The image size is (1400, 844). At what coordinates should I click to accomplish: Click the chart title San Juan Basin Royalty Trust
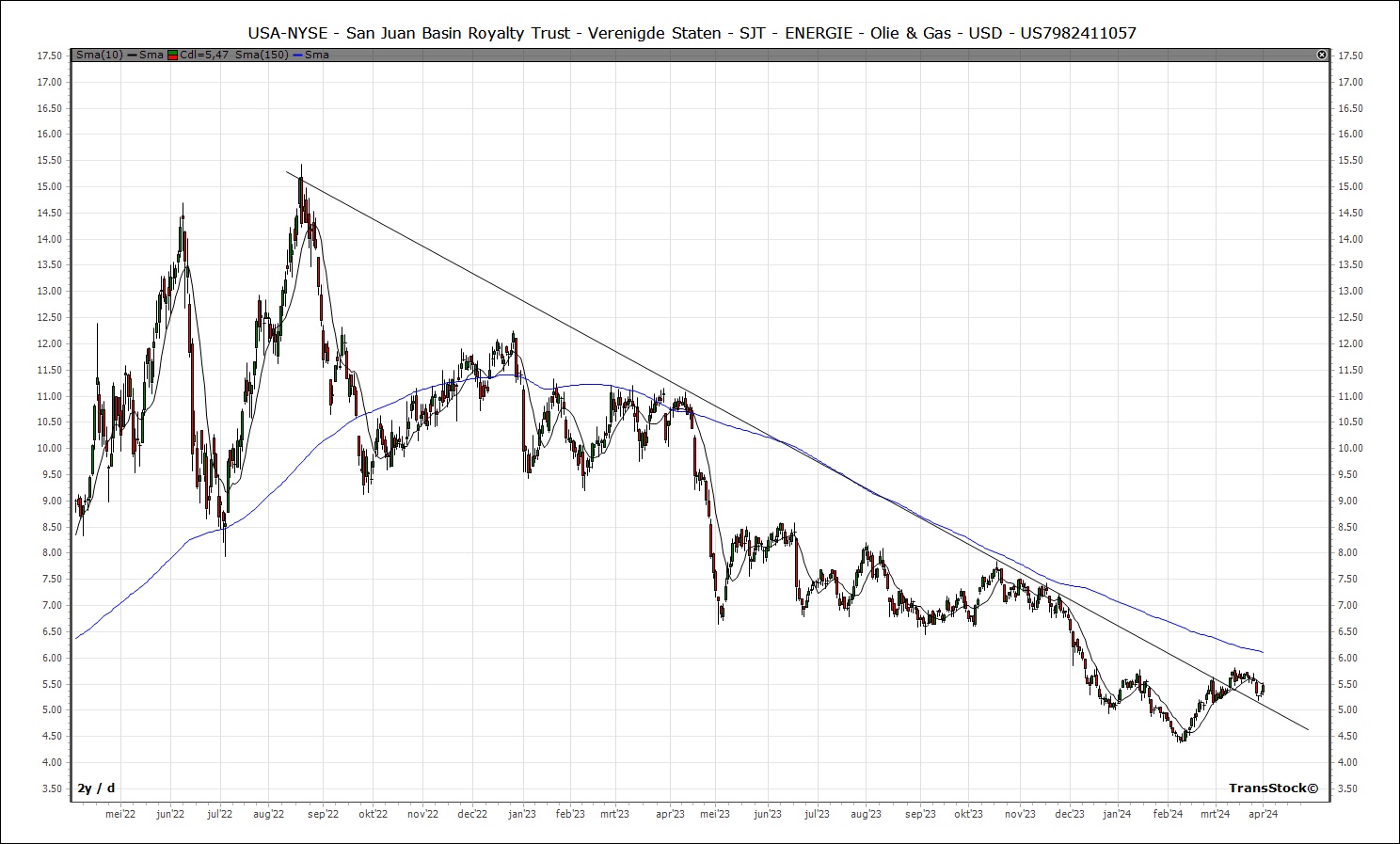pyautogui.click(x=692, y=33)
